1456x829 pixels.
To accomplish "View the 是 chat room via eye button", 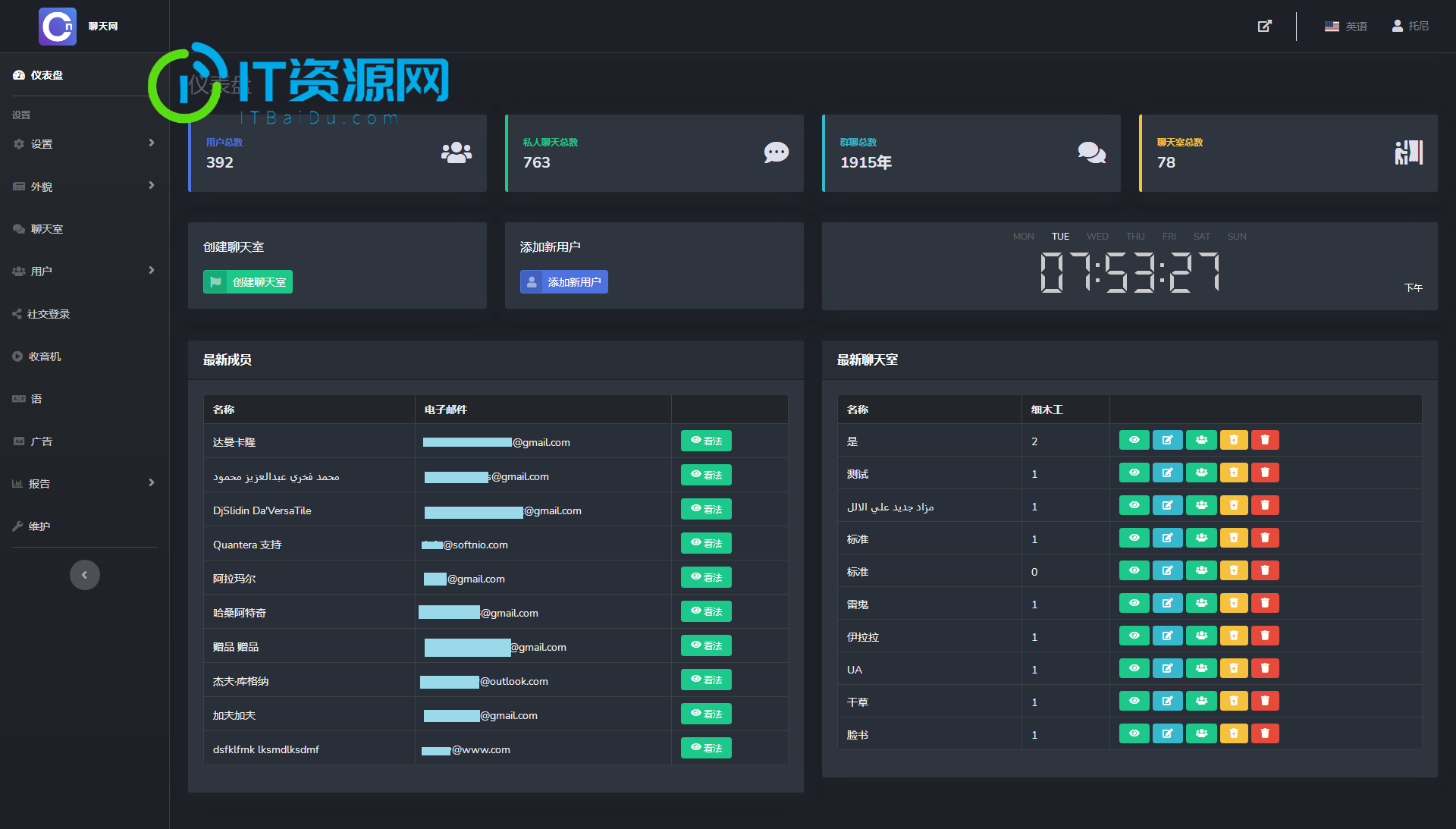I will (1134, 440).
